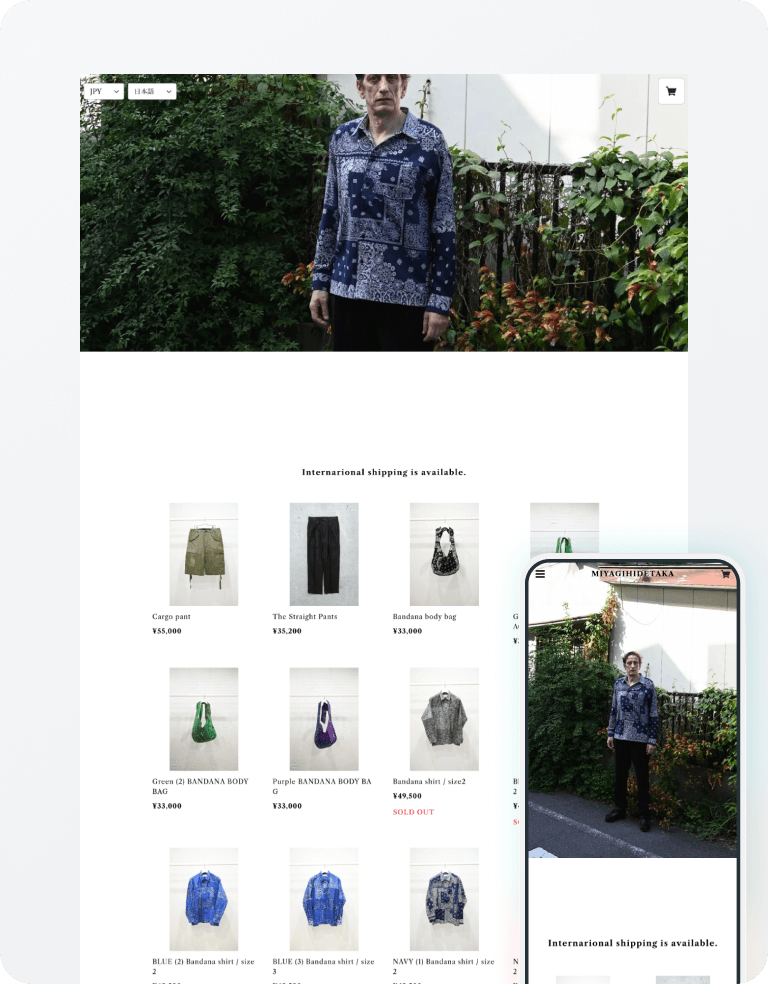Open the mobile hamburger menu icon
Screen dimensions: 768x984
(x=540, y=574)
